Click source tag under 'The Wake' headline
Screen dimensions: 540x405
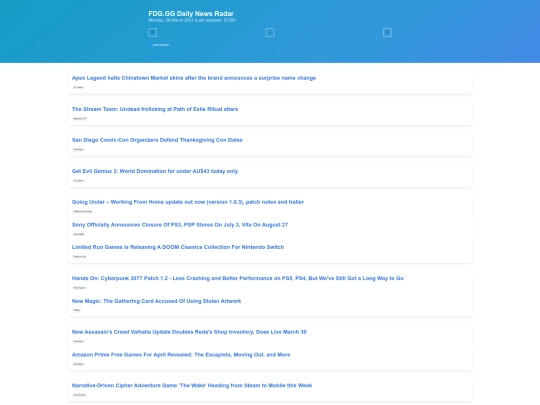click(79, 395)
